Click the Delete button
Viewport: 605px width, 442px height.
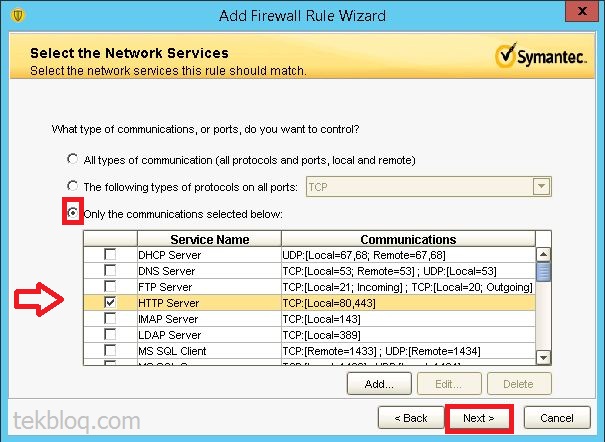(x=519, y=384)
